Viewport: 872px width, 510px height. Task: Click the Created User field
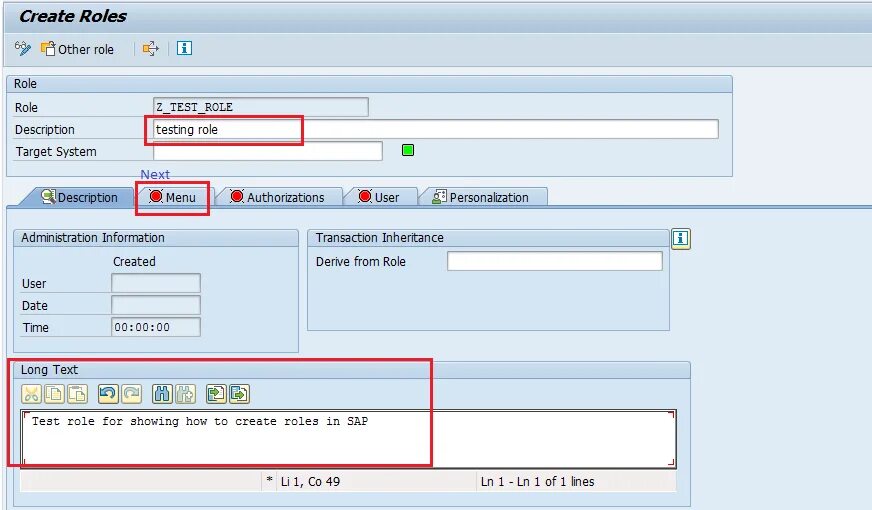pos(156,283)
